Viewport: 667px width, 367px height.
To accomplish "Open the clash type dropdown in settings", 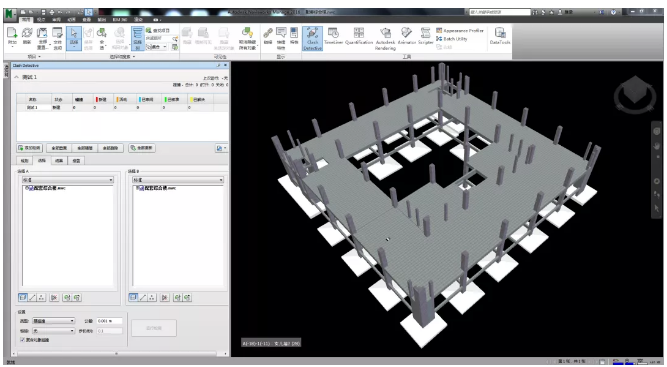I will [x=54, y=321].
